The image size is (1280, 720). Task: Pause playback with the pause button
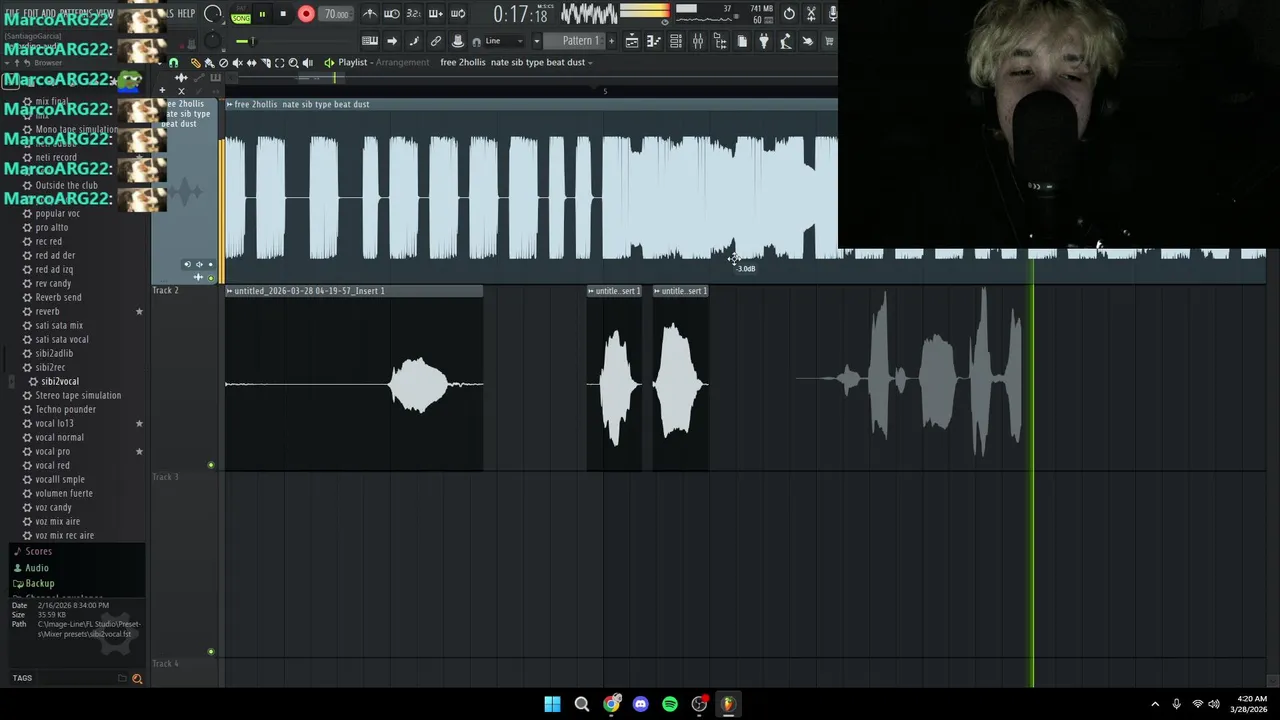(262, 14)
